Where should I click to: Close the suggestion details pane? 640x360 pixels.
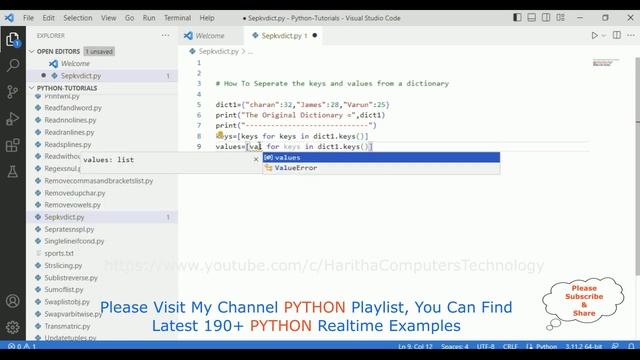point(256,159)
